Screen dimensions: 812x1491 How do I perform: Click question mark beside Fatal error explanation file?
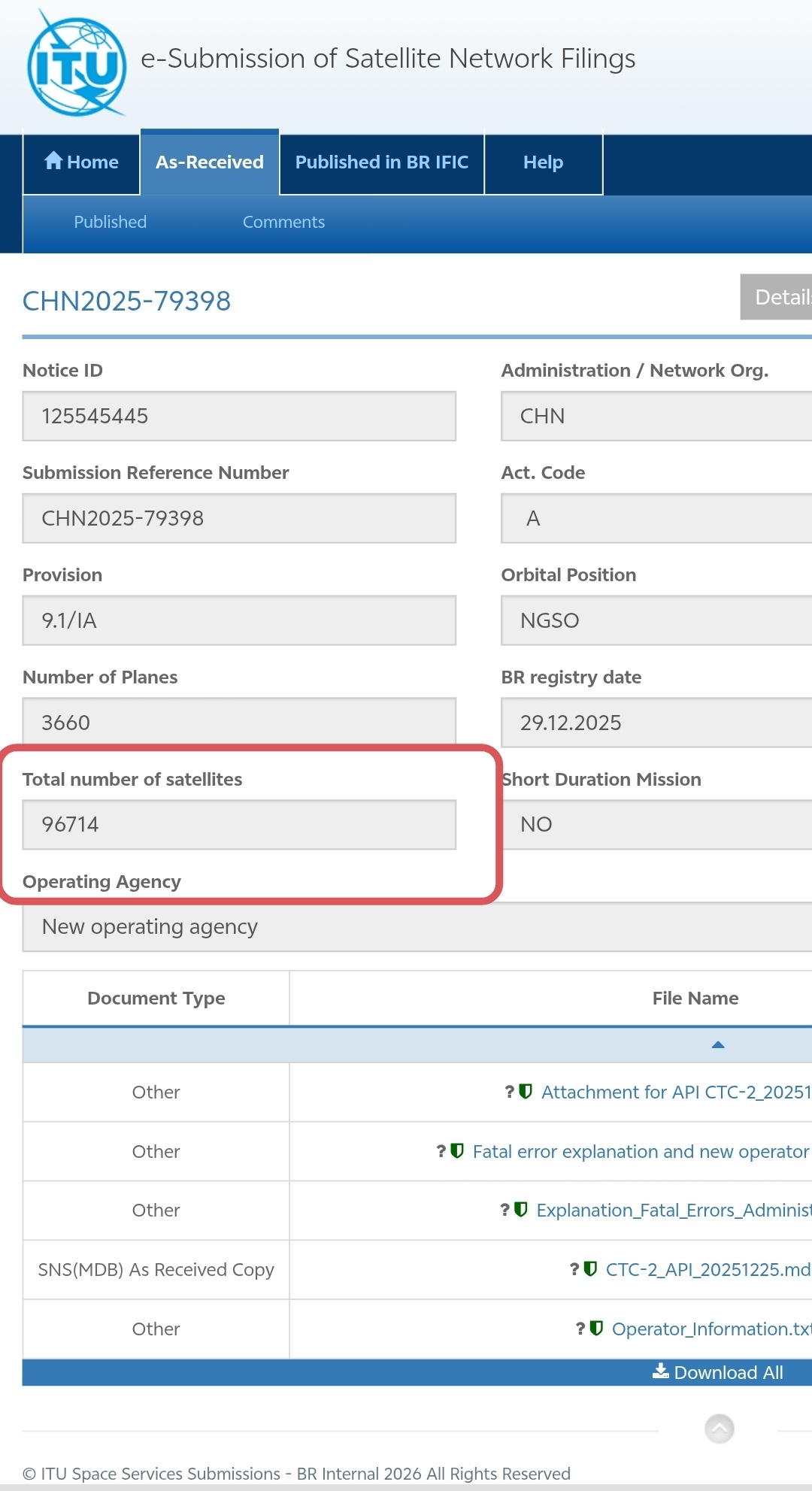[441, 1151]
